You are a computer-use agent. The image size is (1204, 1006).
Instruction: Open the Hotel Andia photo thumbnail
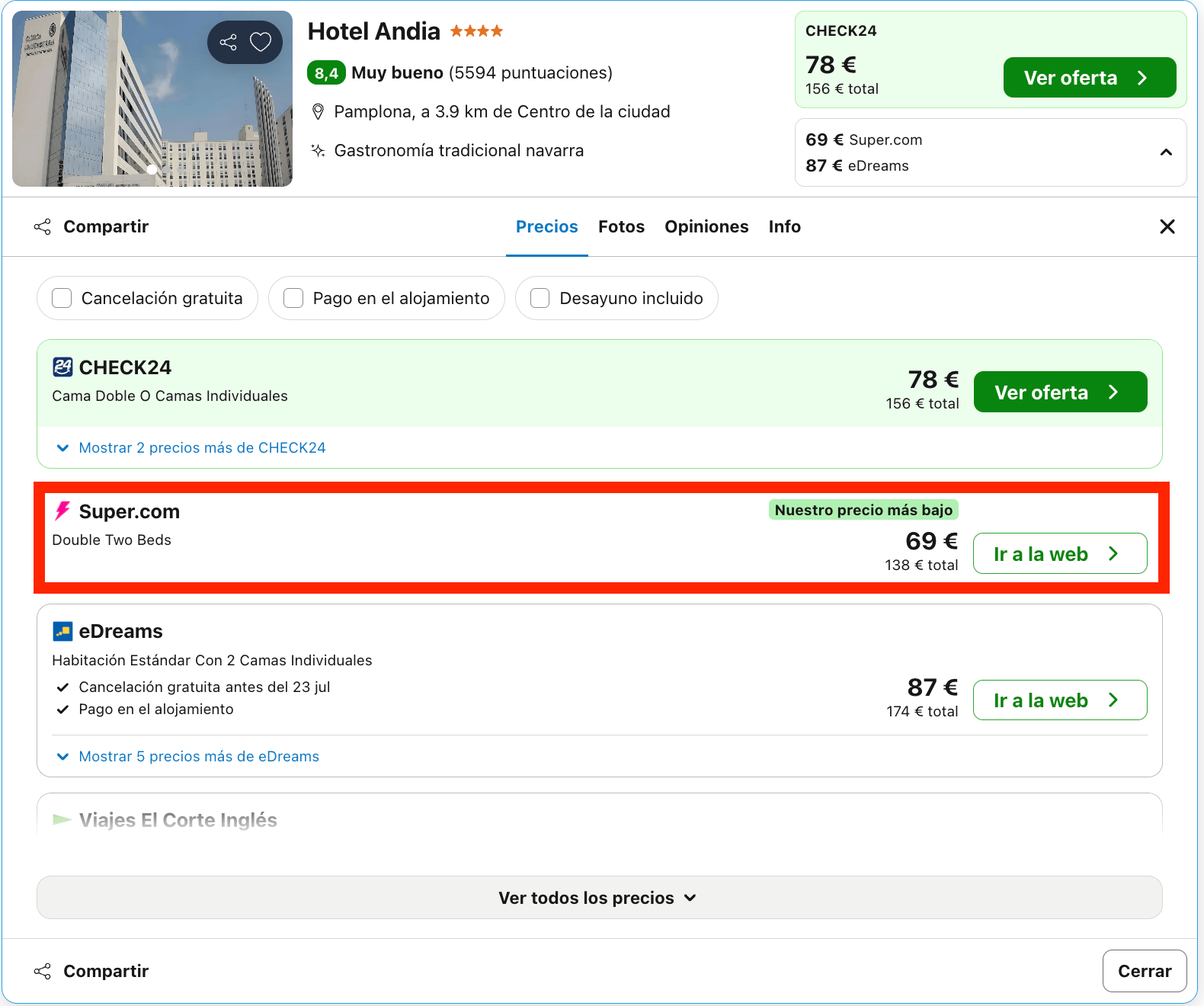click(152, 98)
